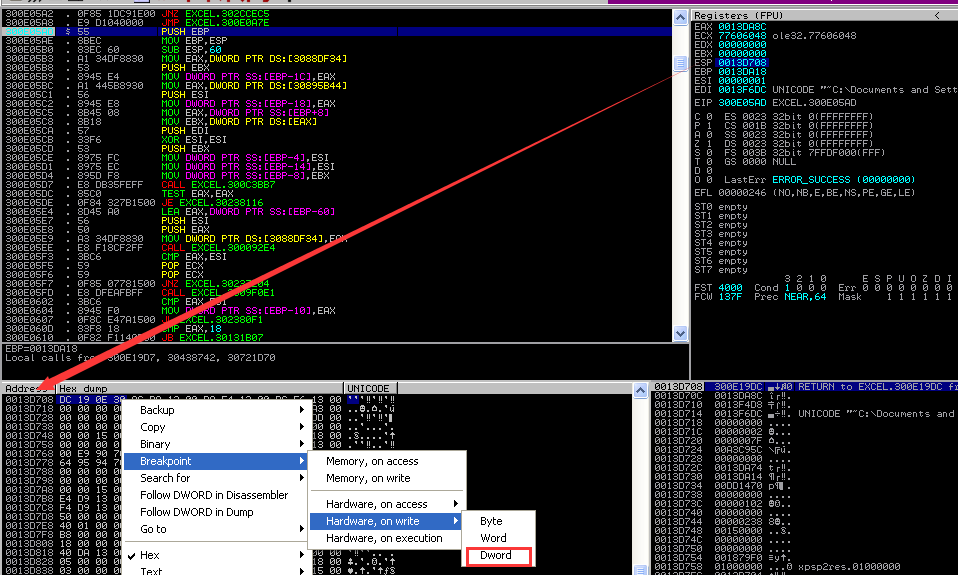Expand the Backup submenu
The height and width of the screenshot is (575, 958).
(157, 410)
